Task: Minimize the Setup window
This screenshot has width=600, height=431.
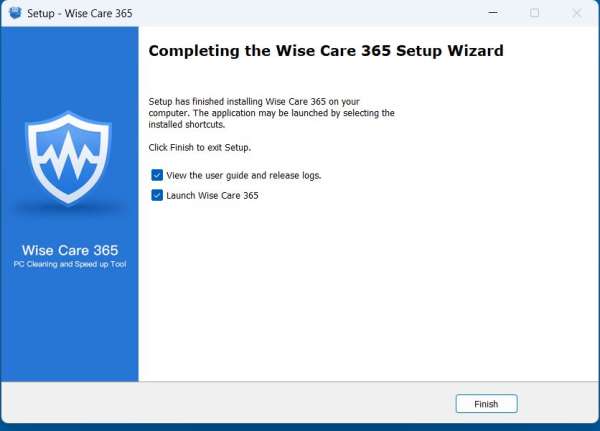Action: [493, 13]
